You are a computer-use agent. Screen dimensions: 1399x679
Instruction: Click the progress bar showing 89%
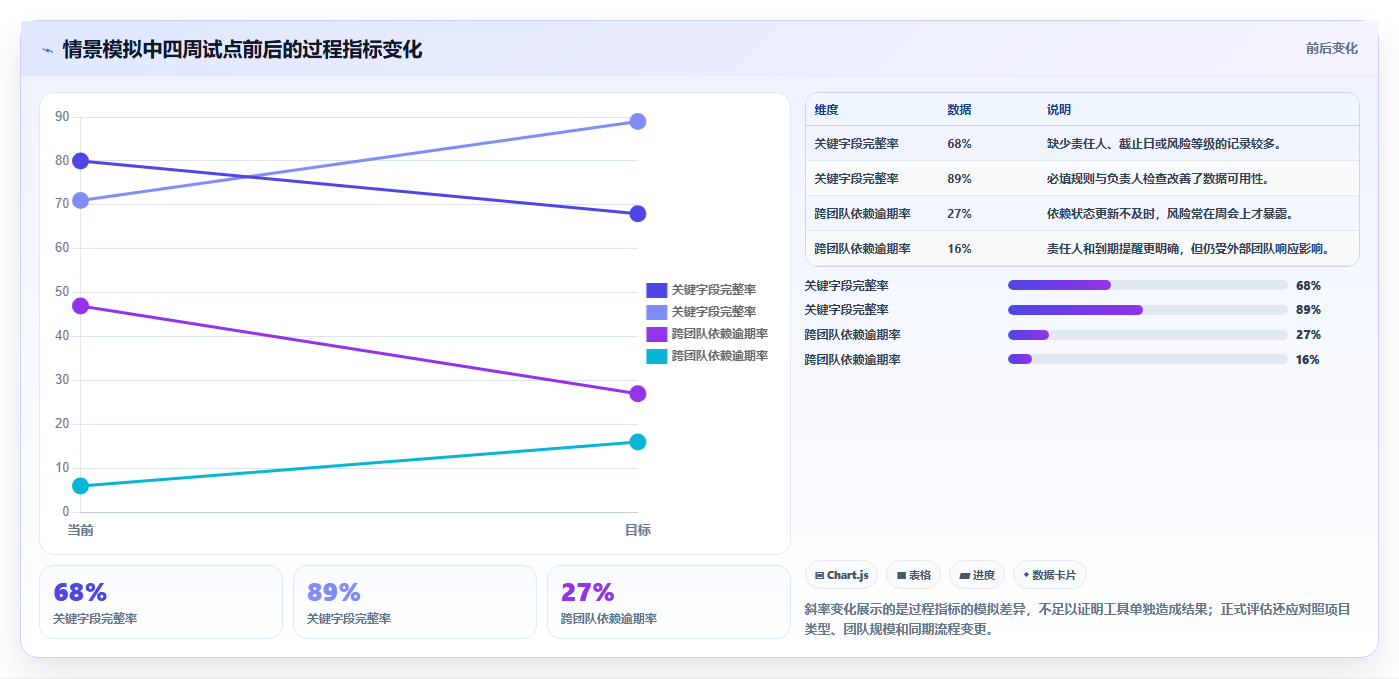point(1147,310)
